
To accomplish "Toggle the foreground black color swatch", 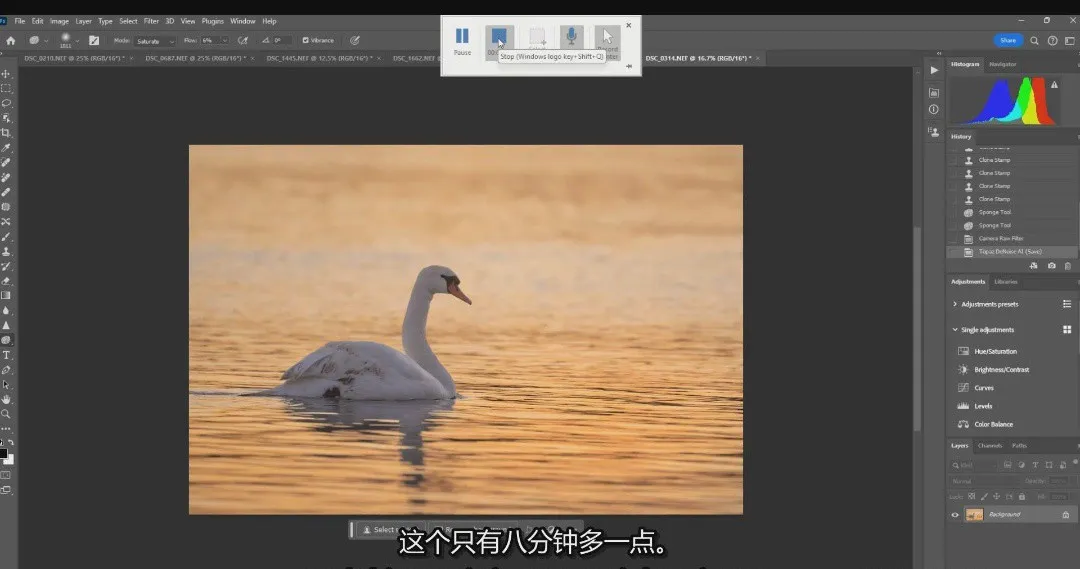I will tap(3, 453).
